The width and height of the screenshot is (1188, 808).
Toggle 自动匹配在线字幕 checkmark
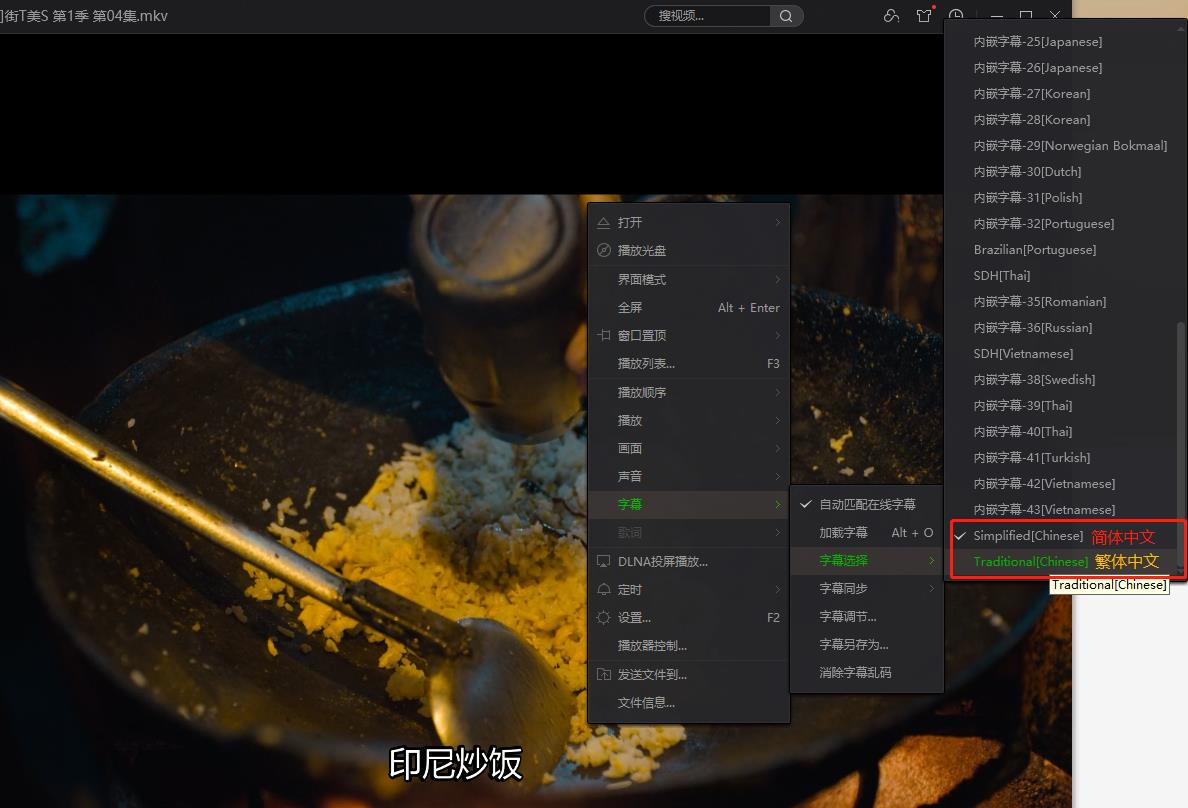point(867,504)
